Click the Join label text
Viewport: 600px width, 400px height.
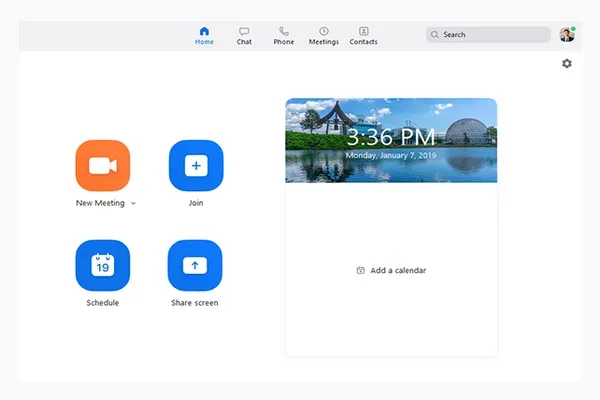click(196, 203)
